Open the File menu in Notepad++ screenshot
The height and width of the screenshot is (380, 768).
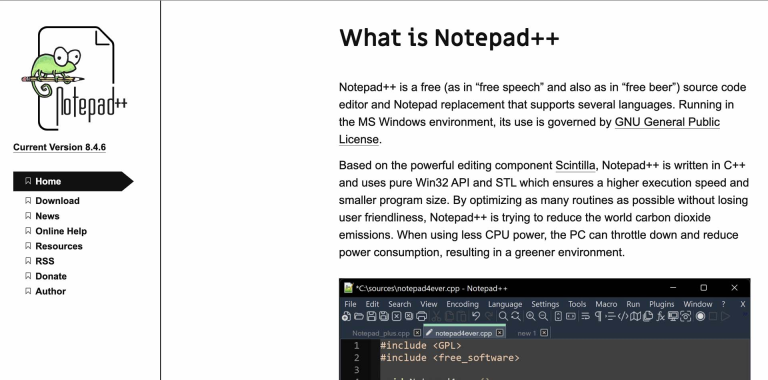coord(350,304)
